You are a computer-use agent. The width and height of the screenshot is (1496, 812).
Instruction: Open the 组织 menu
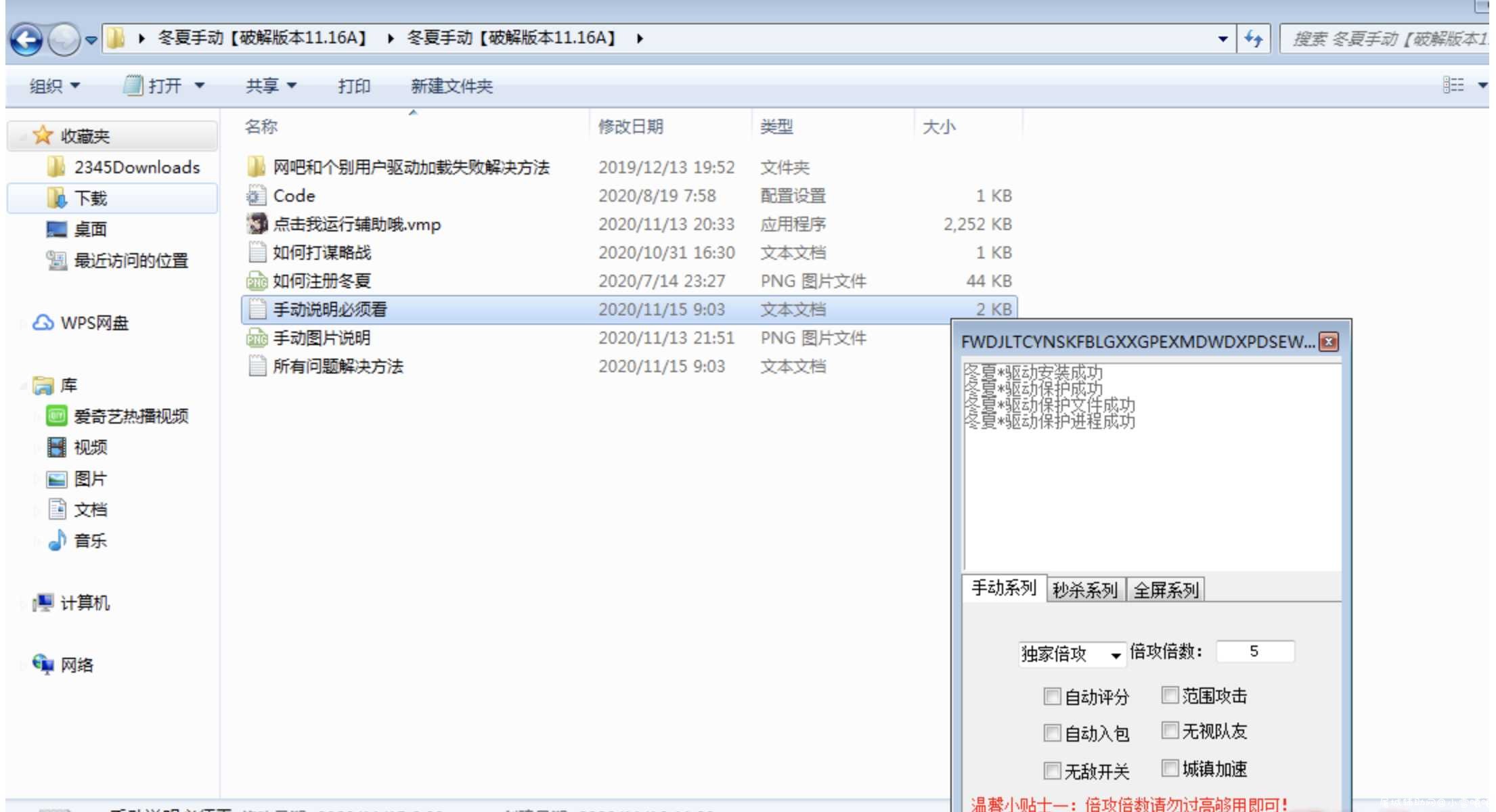coord(54,86)
